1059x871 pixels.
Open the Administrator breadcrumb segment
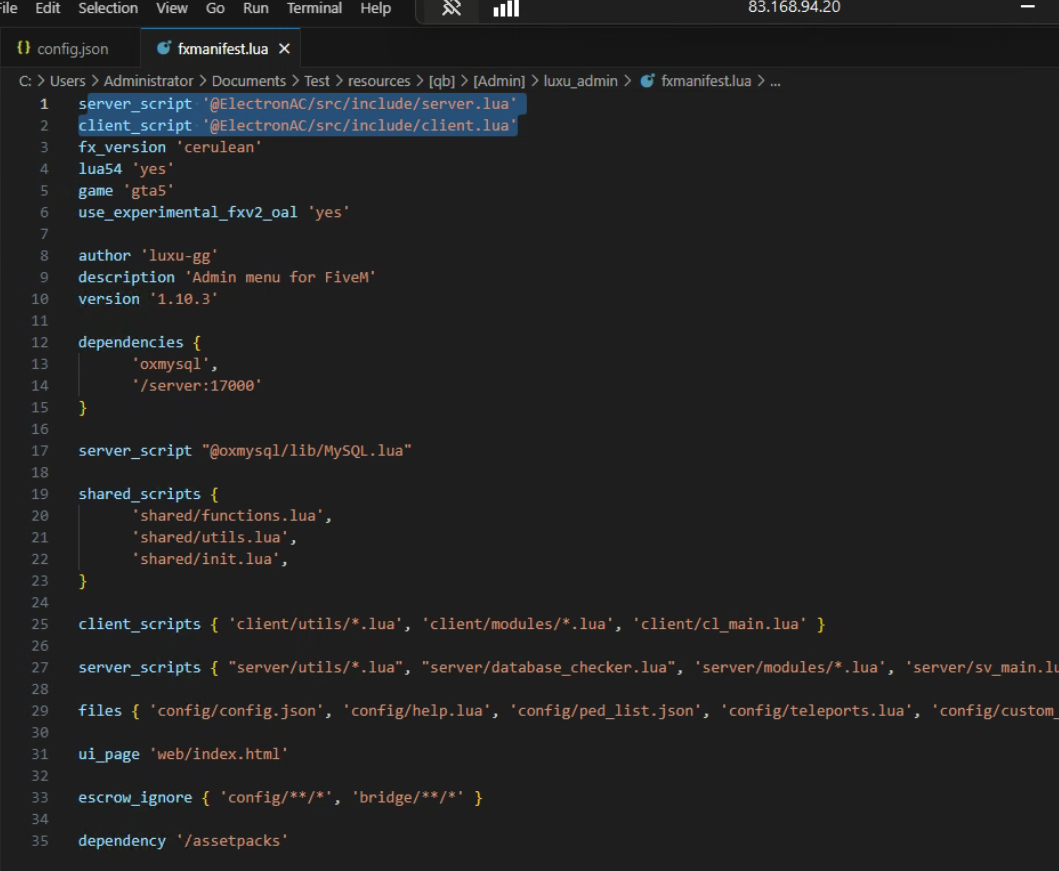(x=149, y=81)
